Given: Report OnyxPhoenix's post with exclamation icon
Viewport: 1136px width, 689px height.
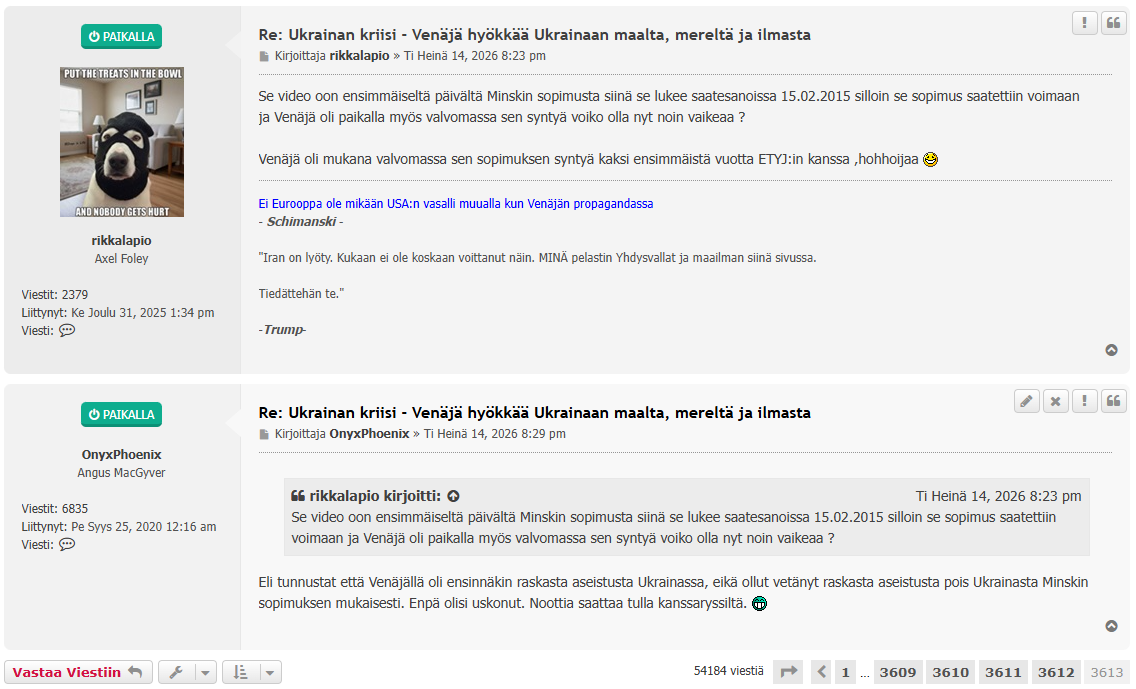Looking at the screenshot, I should 1085,401.
